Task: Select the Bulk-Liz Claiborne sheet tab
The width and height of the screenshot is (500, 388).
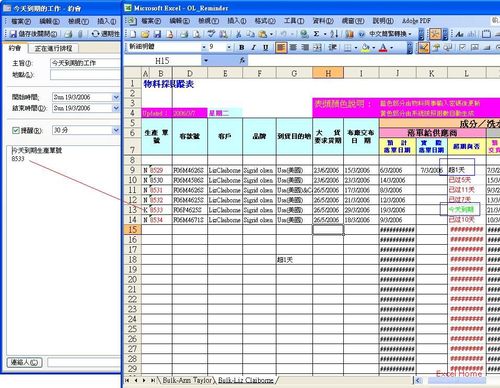Action: [246, 380]
